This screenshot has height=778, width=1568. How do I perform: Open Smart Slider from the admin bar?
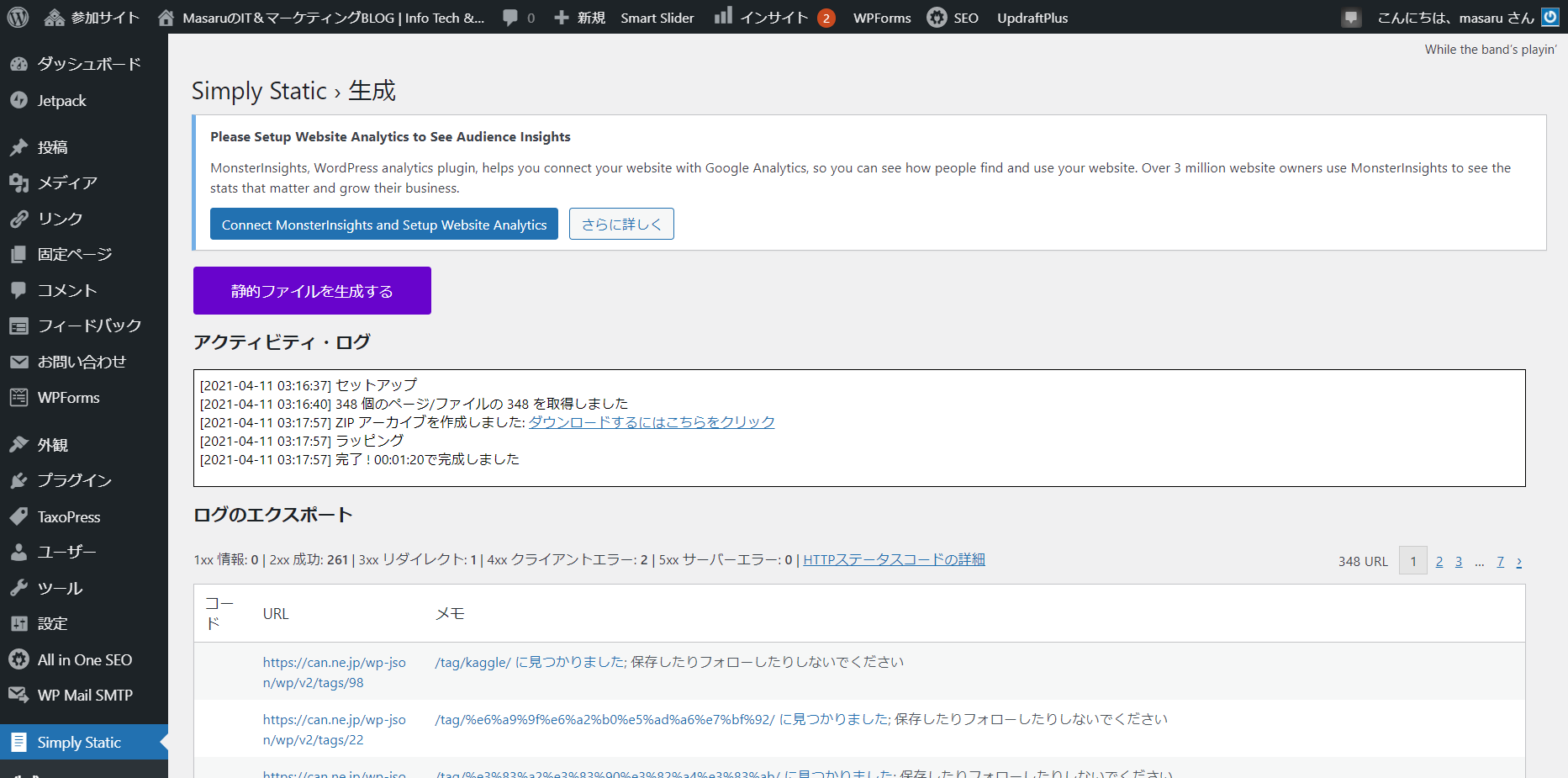tap(657, 17)
